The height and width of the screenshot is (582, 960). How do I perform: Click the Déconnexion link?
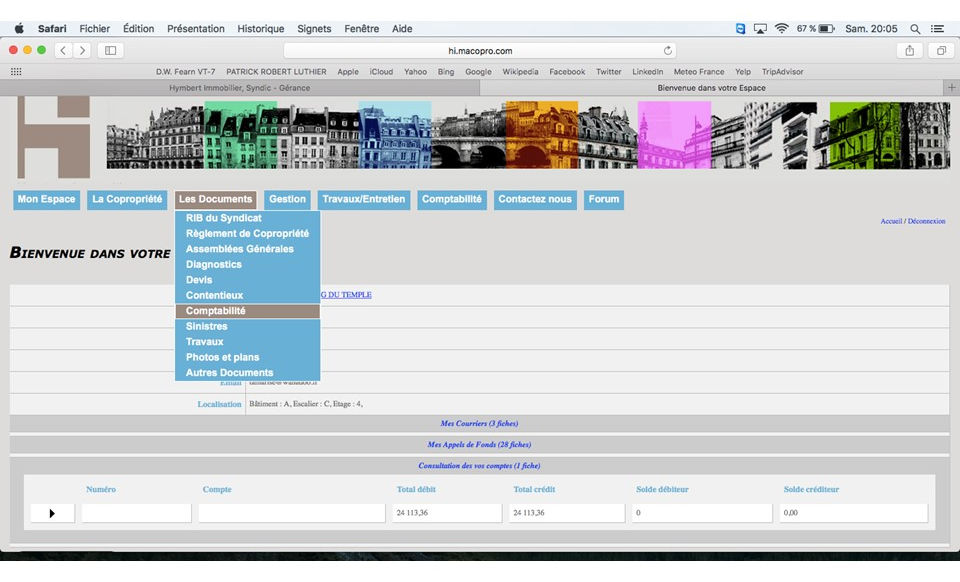click(926, 221)
